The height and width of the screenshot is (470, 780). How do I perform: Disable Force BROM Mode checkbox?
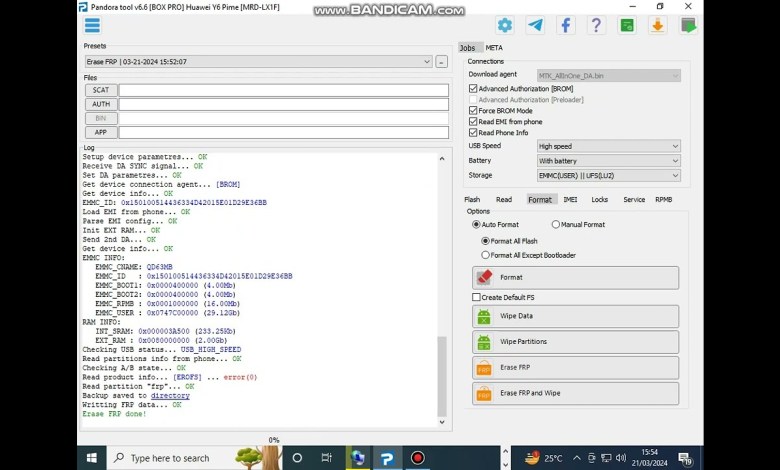click(x=473, y=110)
